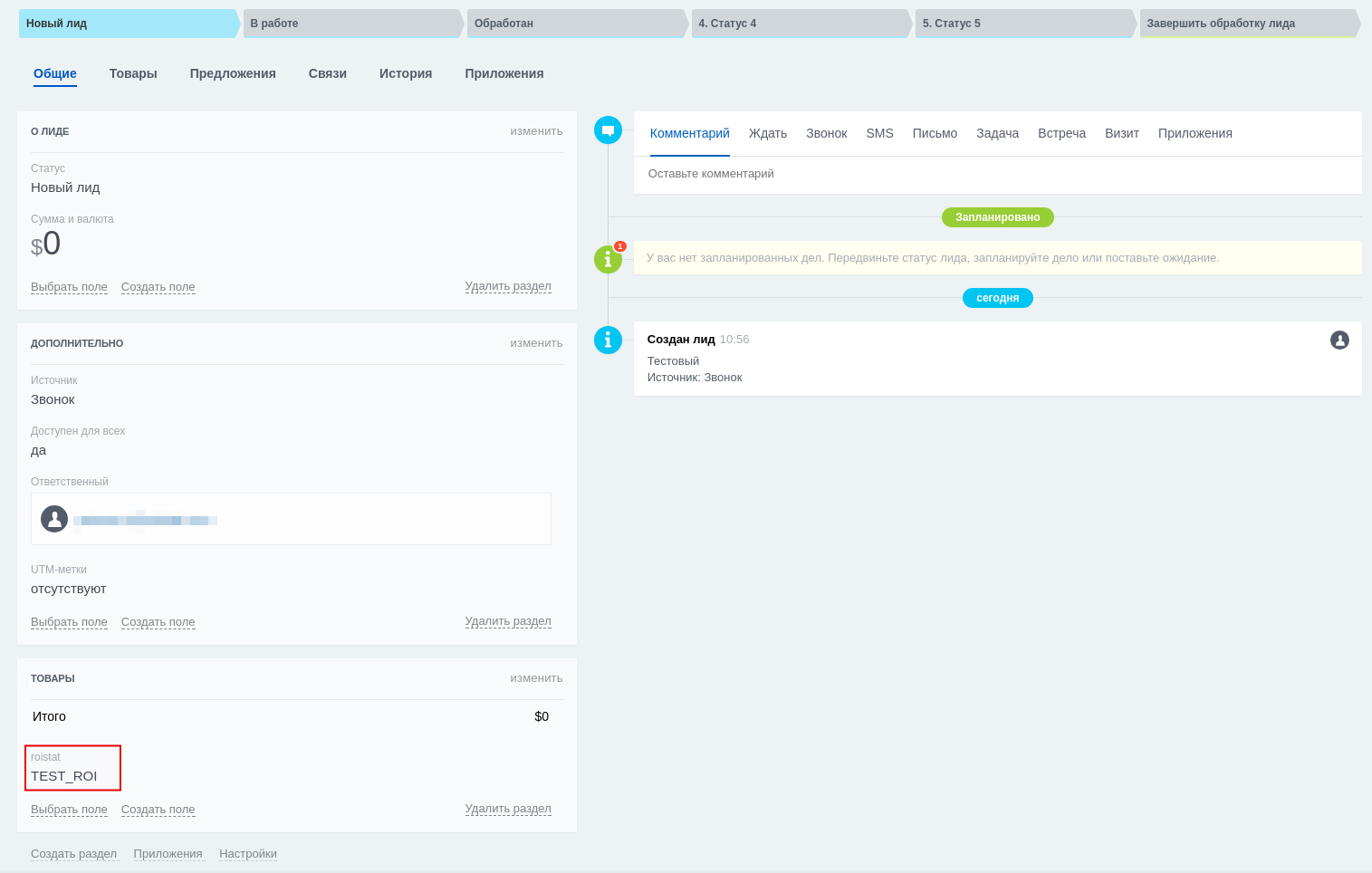This screenshot has height=873, width=1372.
Task: Open the author avatar on created lead entry
Action: [x=1339, y=340]
